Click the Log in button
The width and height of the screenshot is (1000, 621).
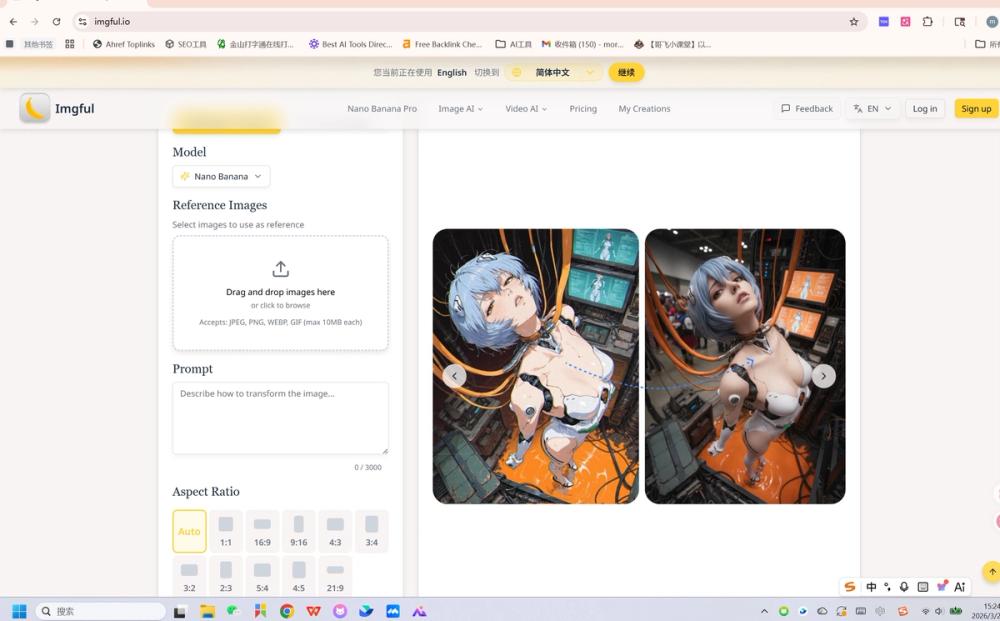[x=925, y=108]
